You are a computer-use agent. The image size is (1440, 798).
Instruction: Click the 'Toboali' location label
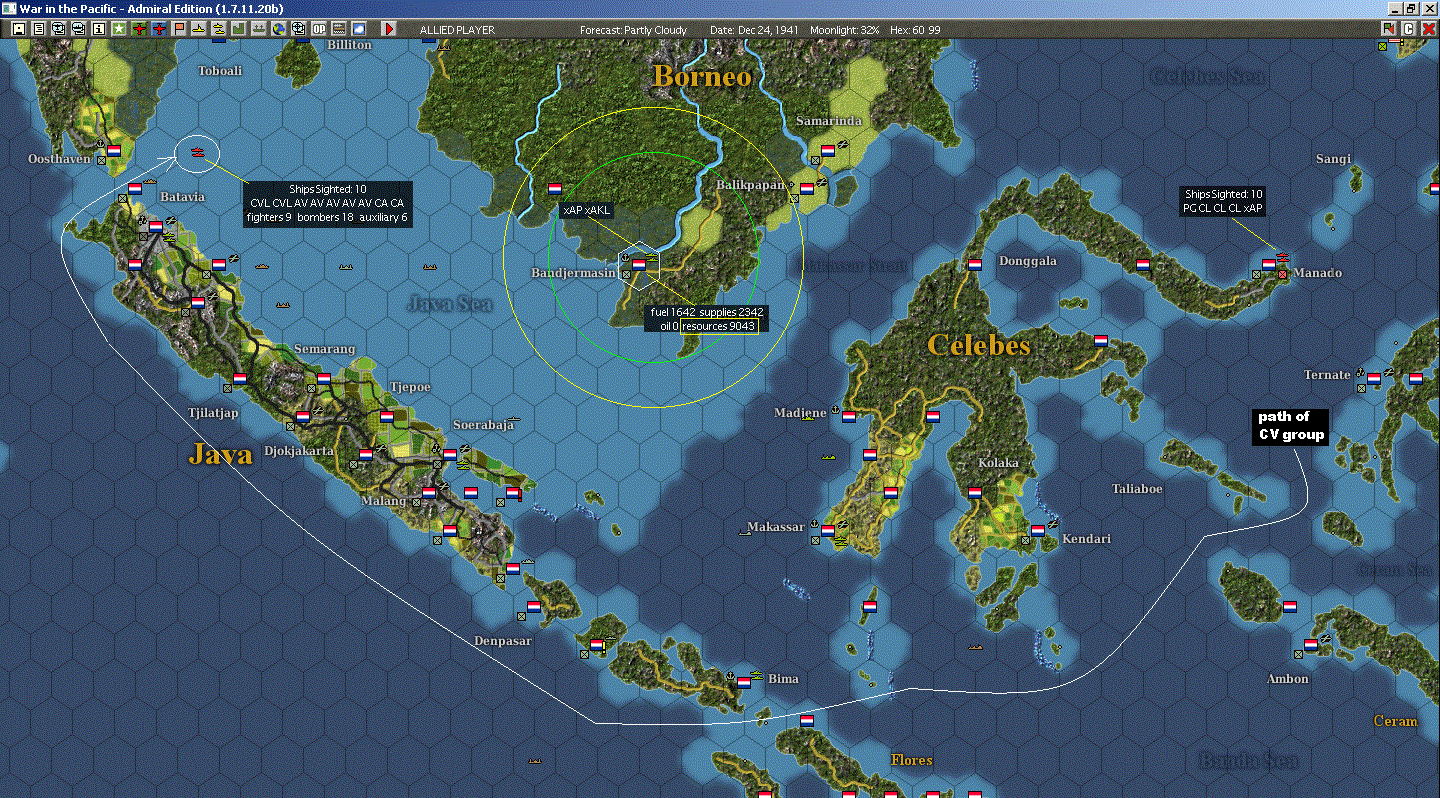click(220, 71)
